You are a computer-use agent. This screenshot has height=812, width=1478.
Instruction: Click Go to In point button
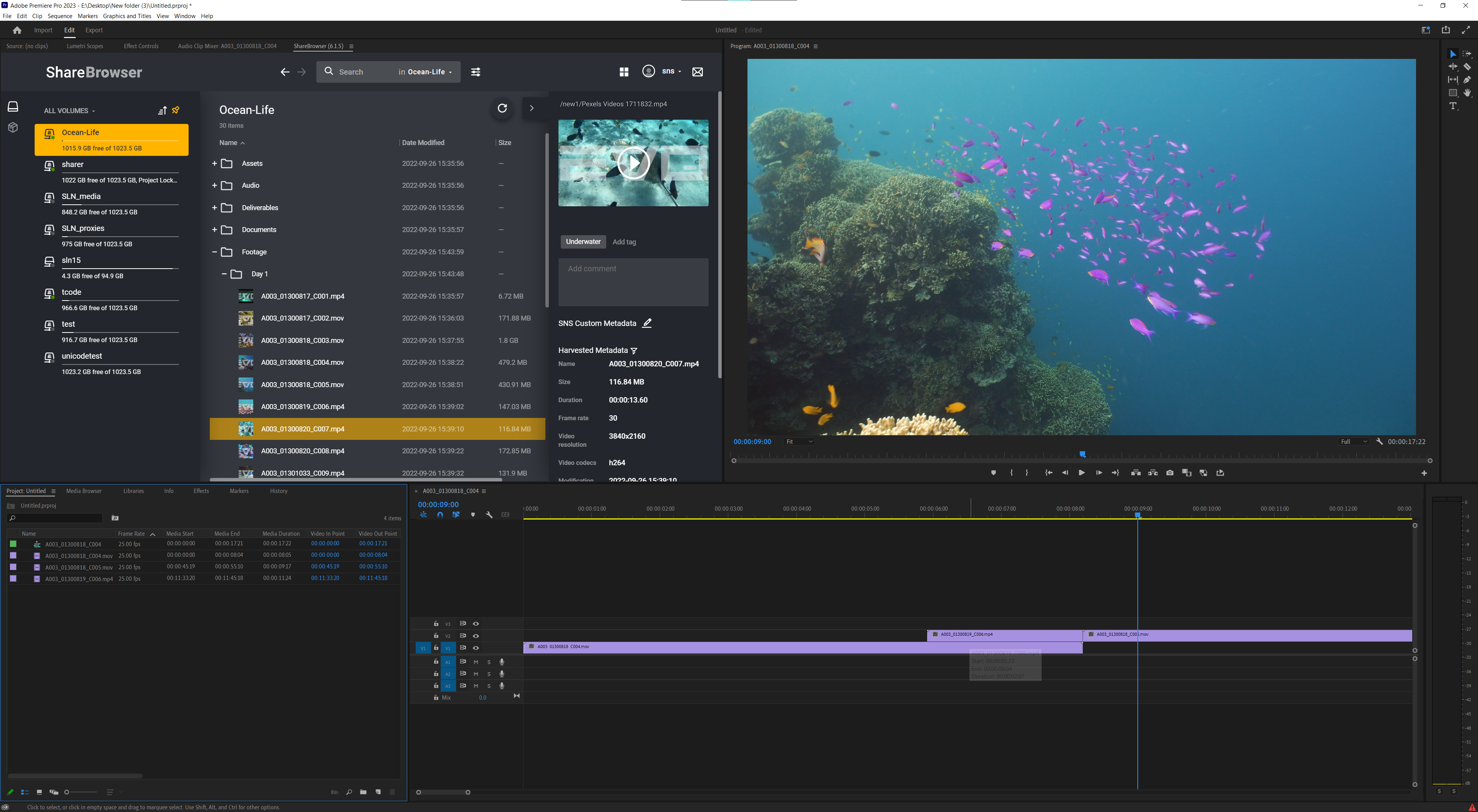pyautogui.click(x=1048, y=473)
